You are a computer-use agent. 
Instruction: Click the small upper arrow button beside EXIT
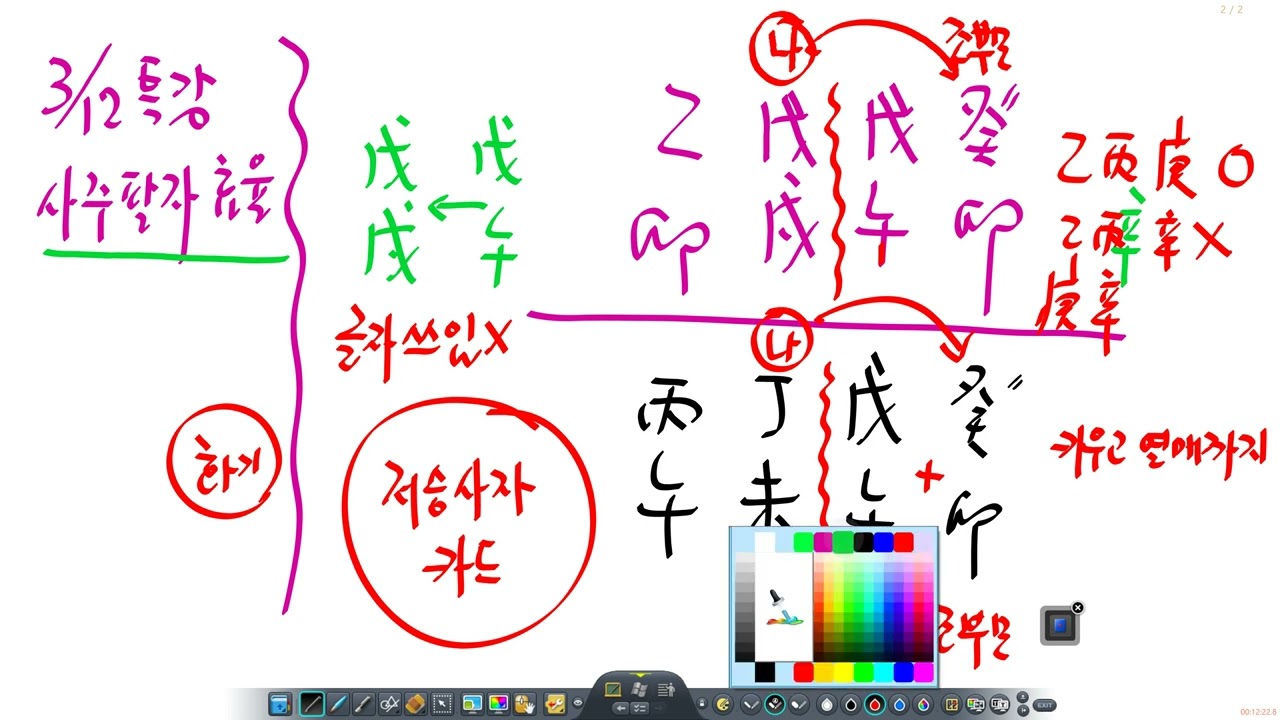[1023, 697]
